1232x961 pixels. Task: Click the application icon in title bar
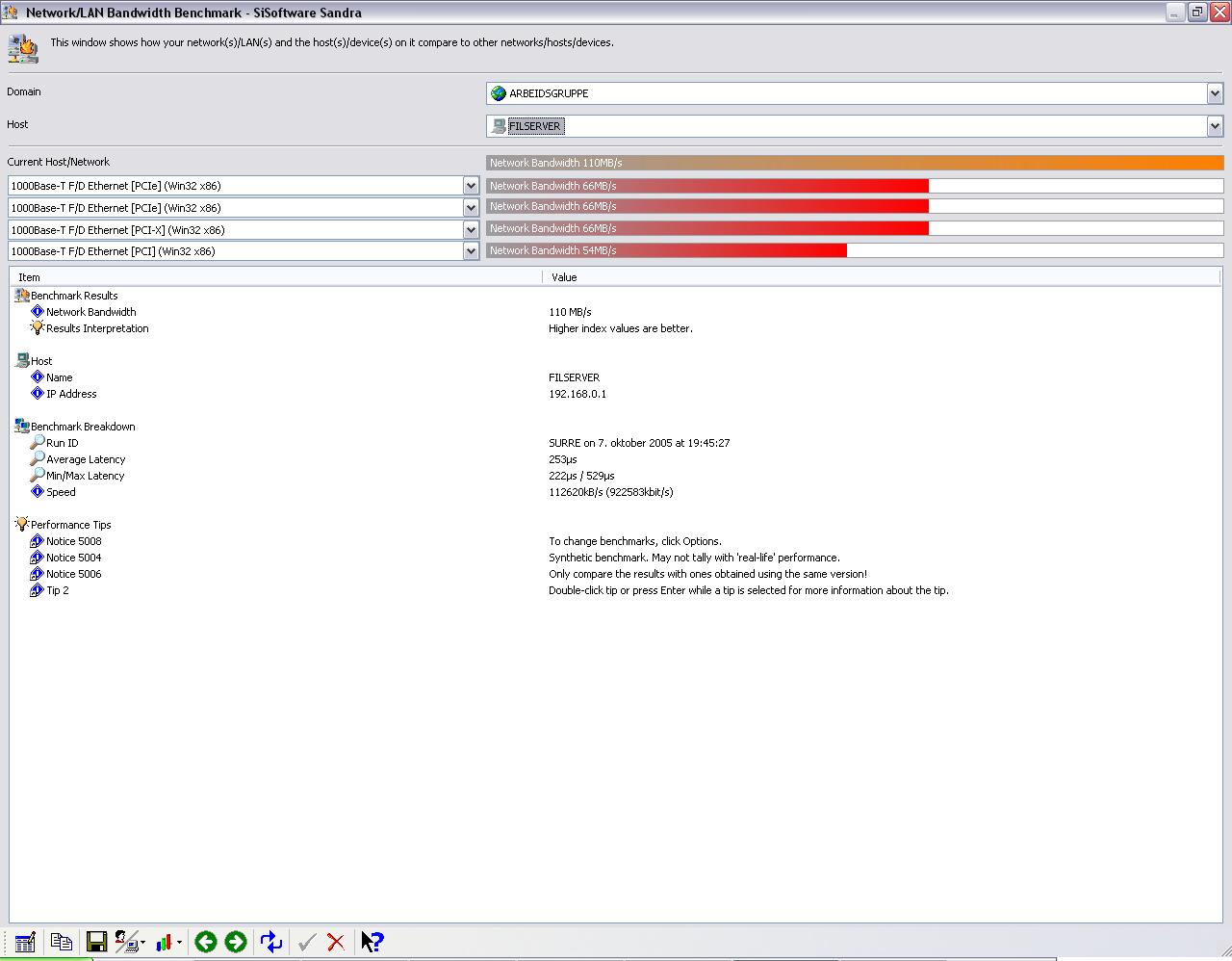click(11, 13)
